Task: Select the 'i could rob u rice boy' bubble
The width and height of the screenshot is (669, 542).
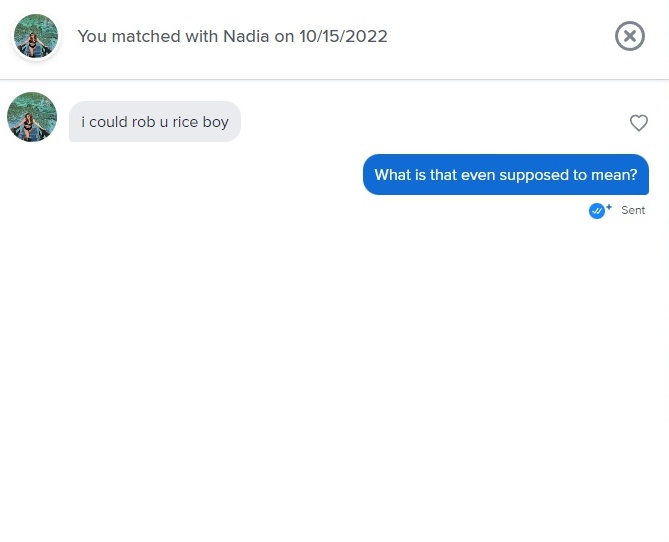Action: tap(155, 122)
